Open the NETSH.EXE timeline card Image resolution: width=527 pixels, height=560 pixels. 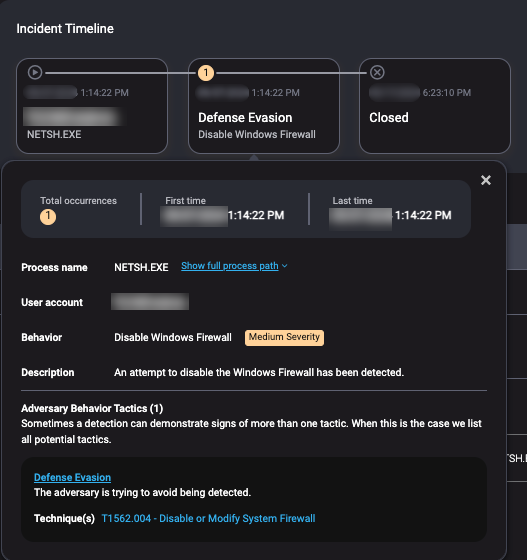[92, 106]
